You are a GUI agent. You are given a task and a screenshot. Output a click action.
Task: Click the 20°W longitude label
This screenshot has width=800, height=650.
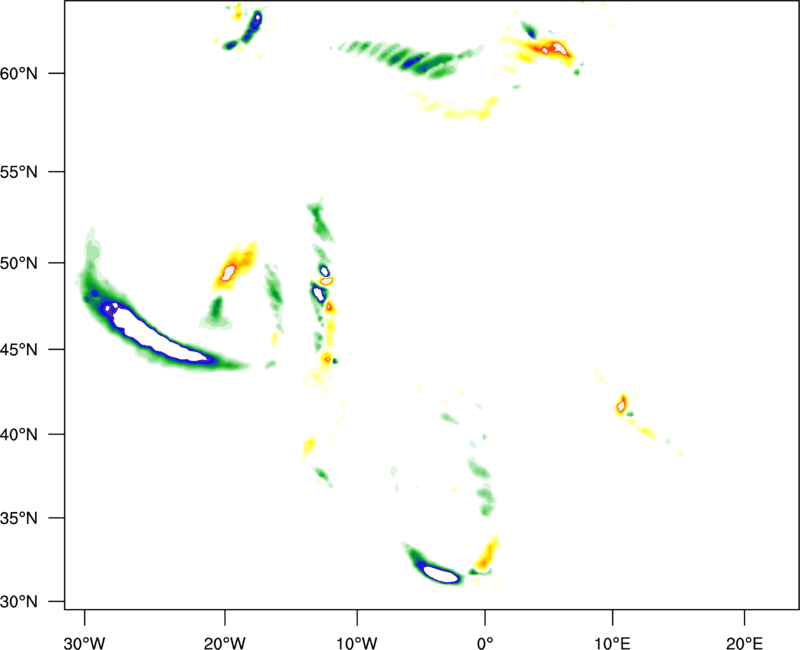coord(224,643)
